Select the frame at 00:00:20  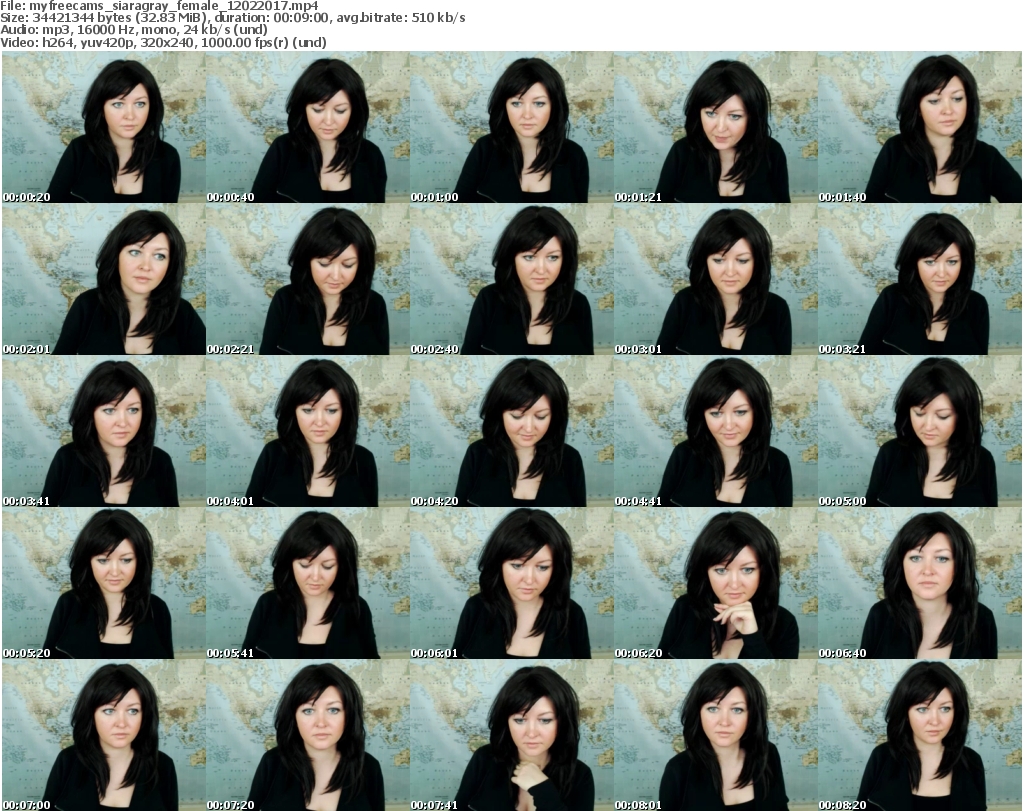[x=104, y=127]
